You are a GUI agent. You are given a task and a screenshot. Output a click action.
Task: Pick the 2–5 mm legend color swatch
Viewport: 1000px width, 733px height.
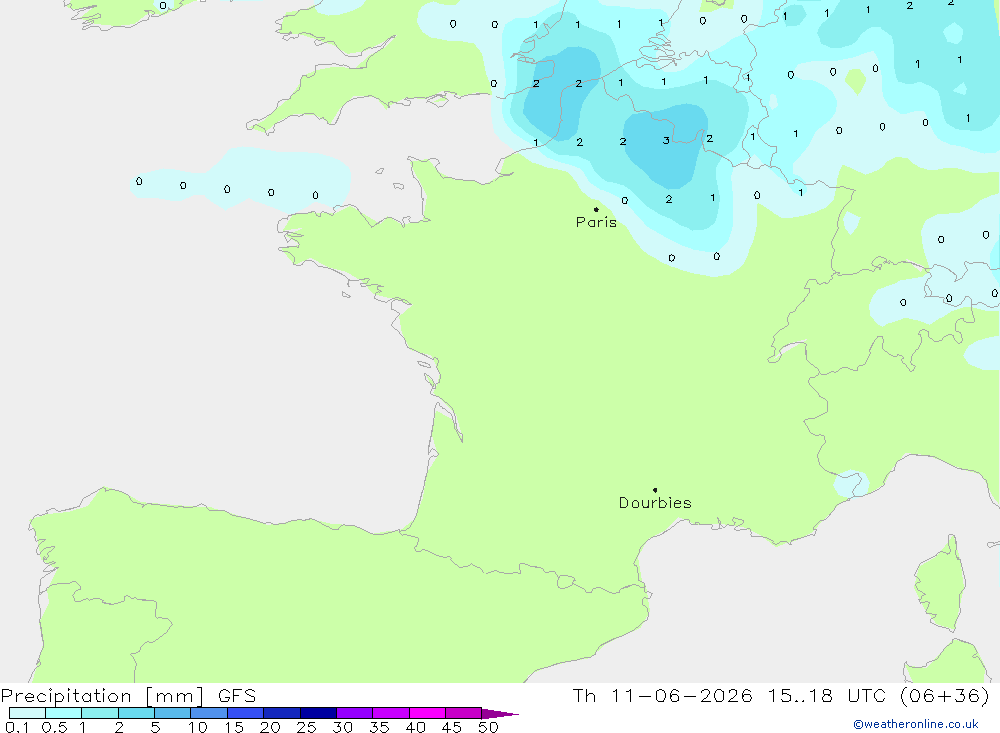[136, 713]
